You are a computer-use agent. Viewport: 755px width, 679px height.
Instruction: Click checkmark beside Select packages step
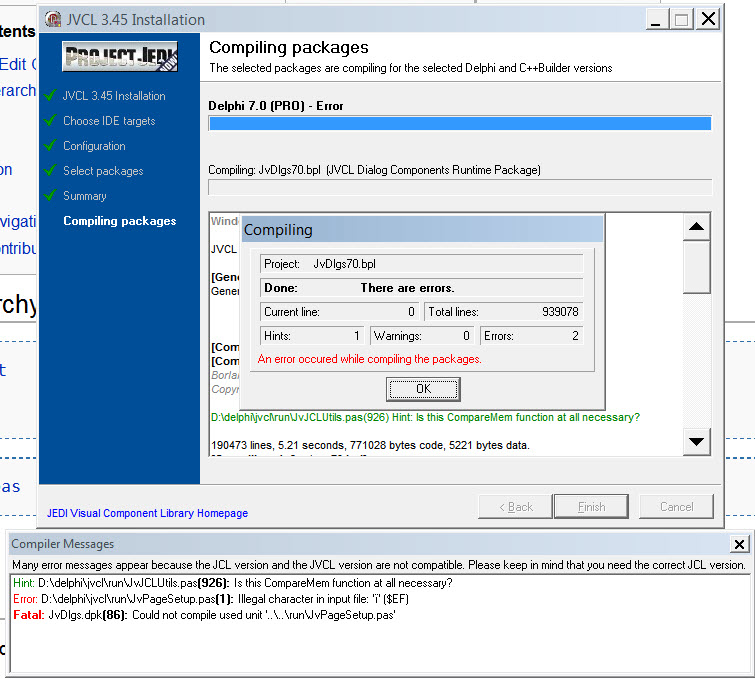coord(49,171)
